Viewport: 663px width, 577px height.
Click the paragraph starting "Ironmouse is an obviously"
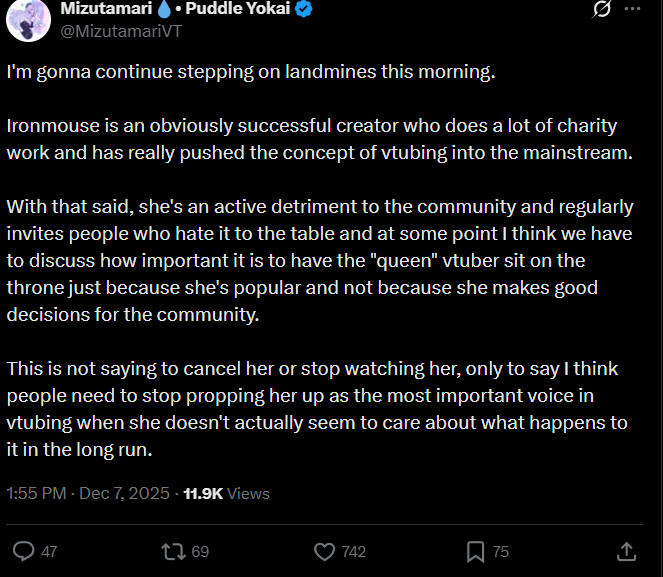click(x=311, y=139)
